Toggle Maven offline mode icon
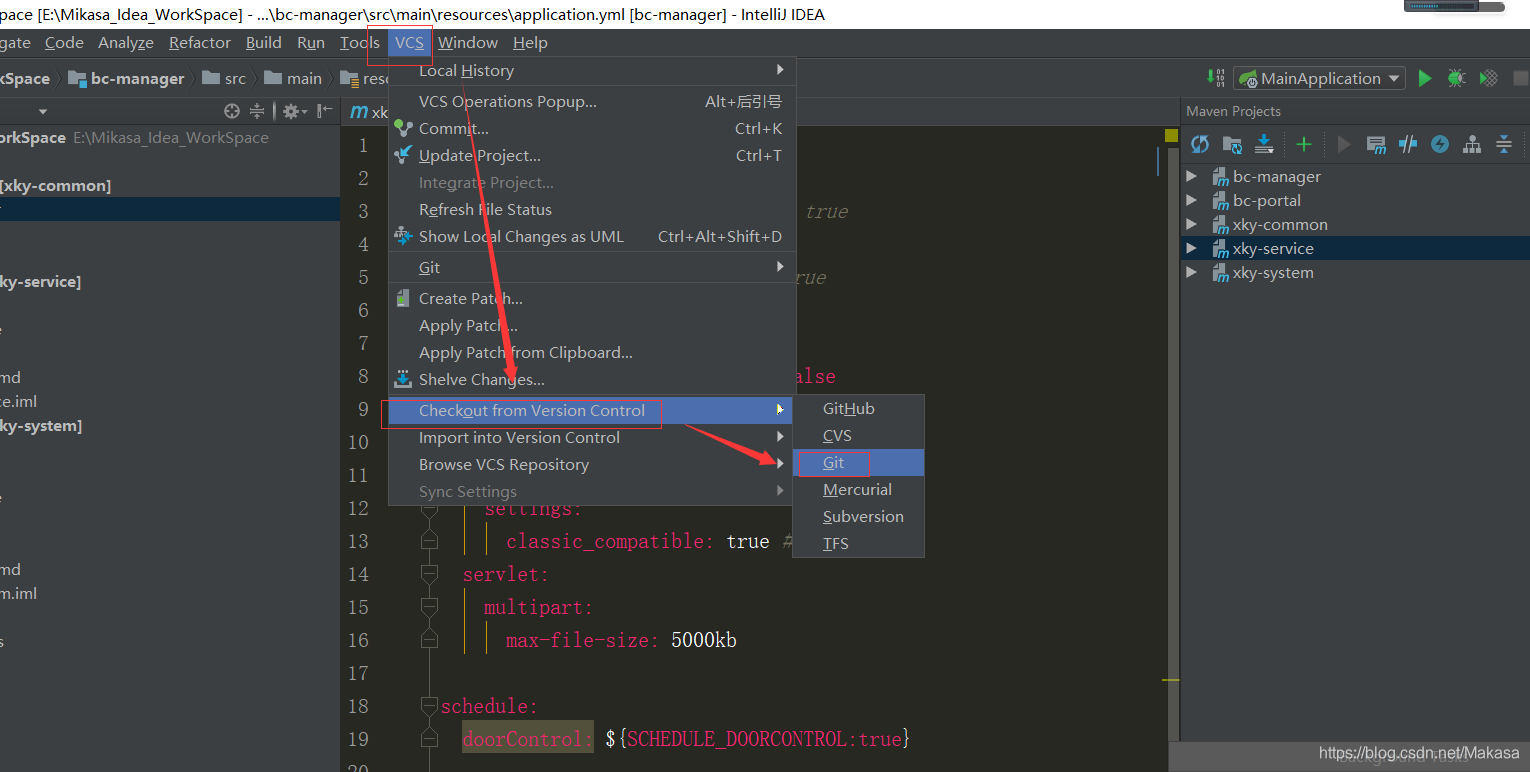1530x772 pixels. (x=1408, y=144)
